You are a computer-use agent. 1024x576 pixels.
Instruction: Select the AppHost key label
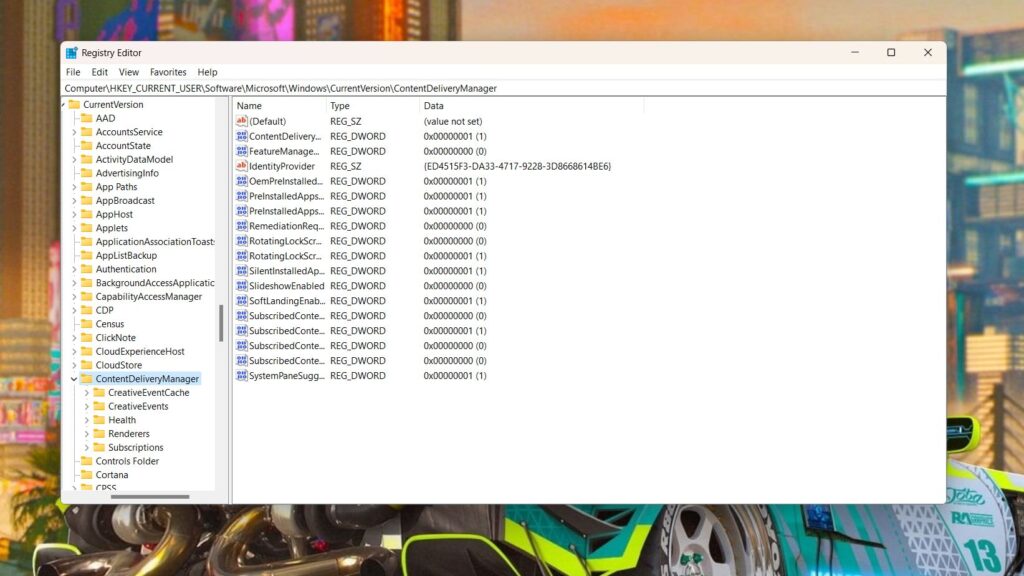[114, 214]
